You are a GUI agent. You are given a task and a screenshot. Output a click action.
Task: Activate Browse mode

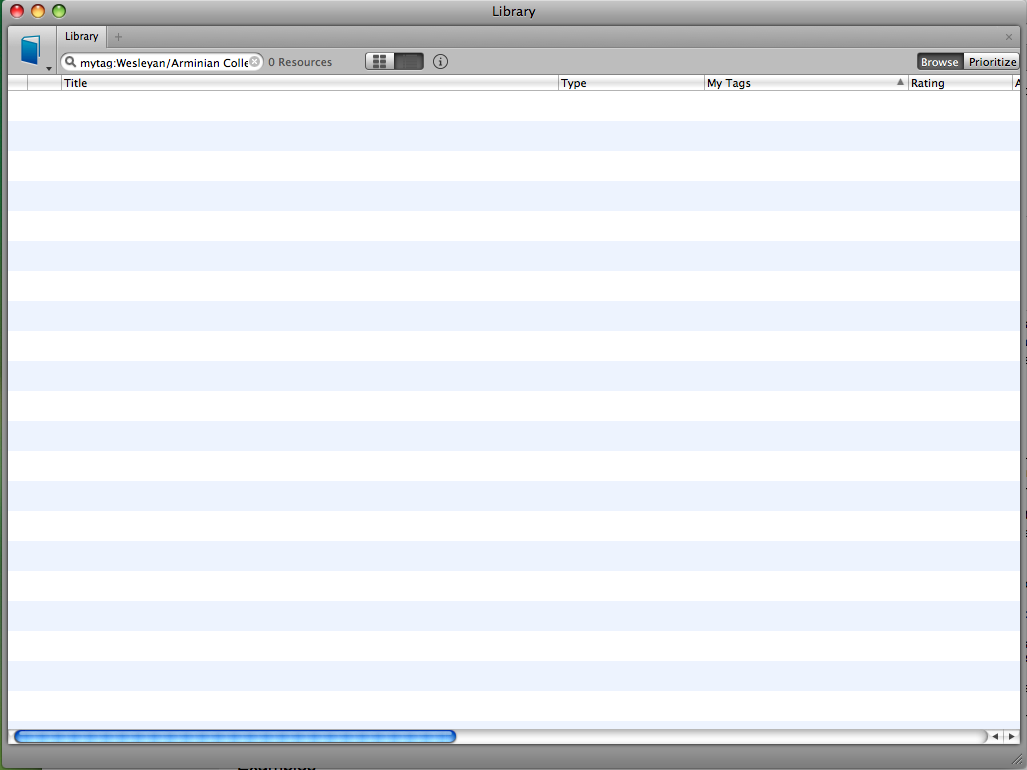coord(940,62)
